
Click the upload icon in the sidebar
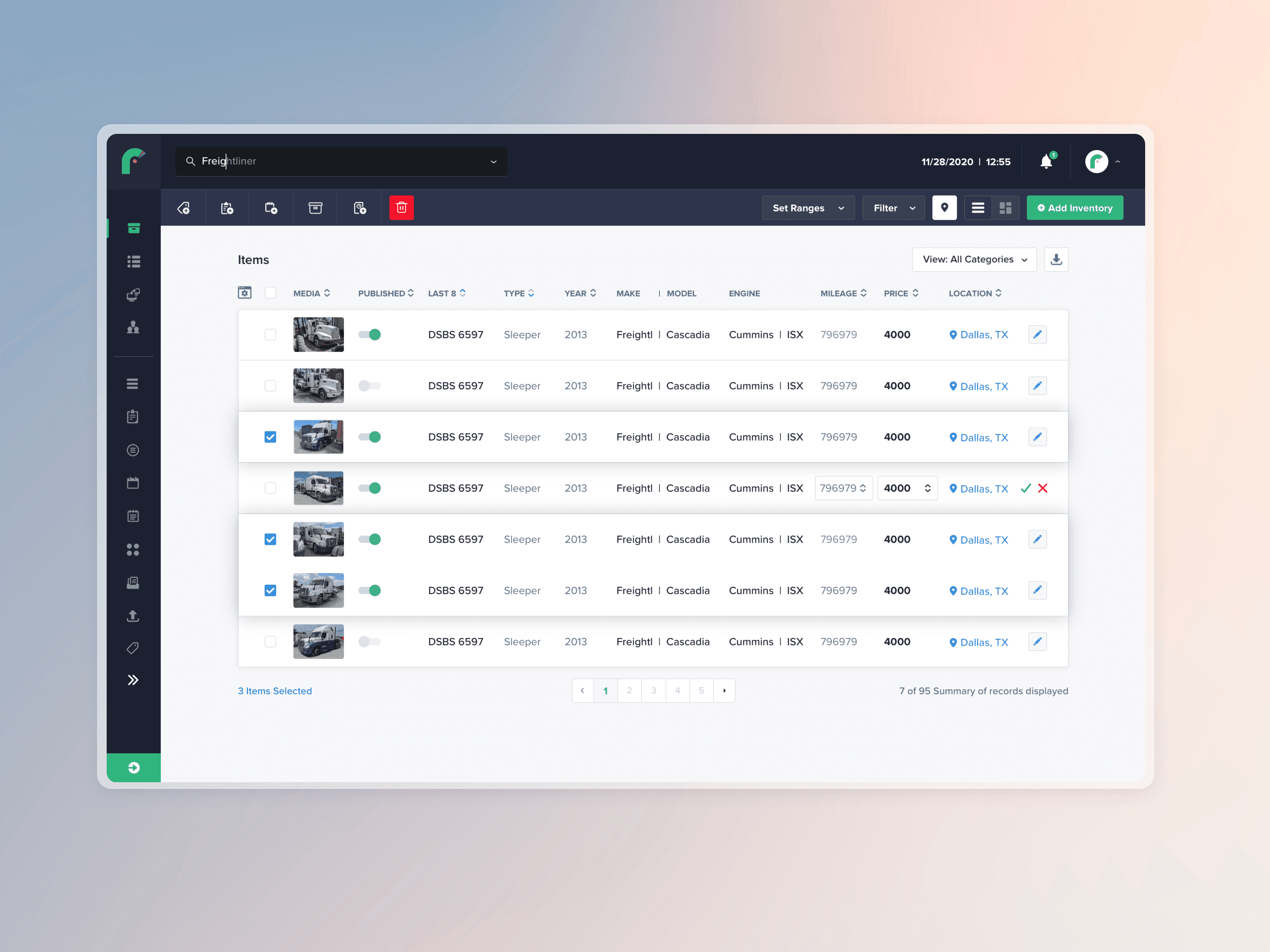[133, 616]
